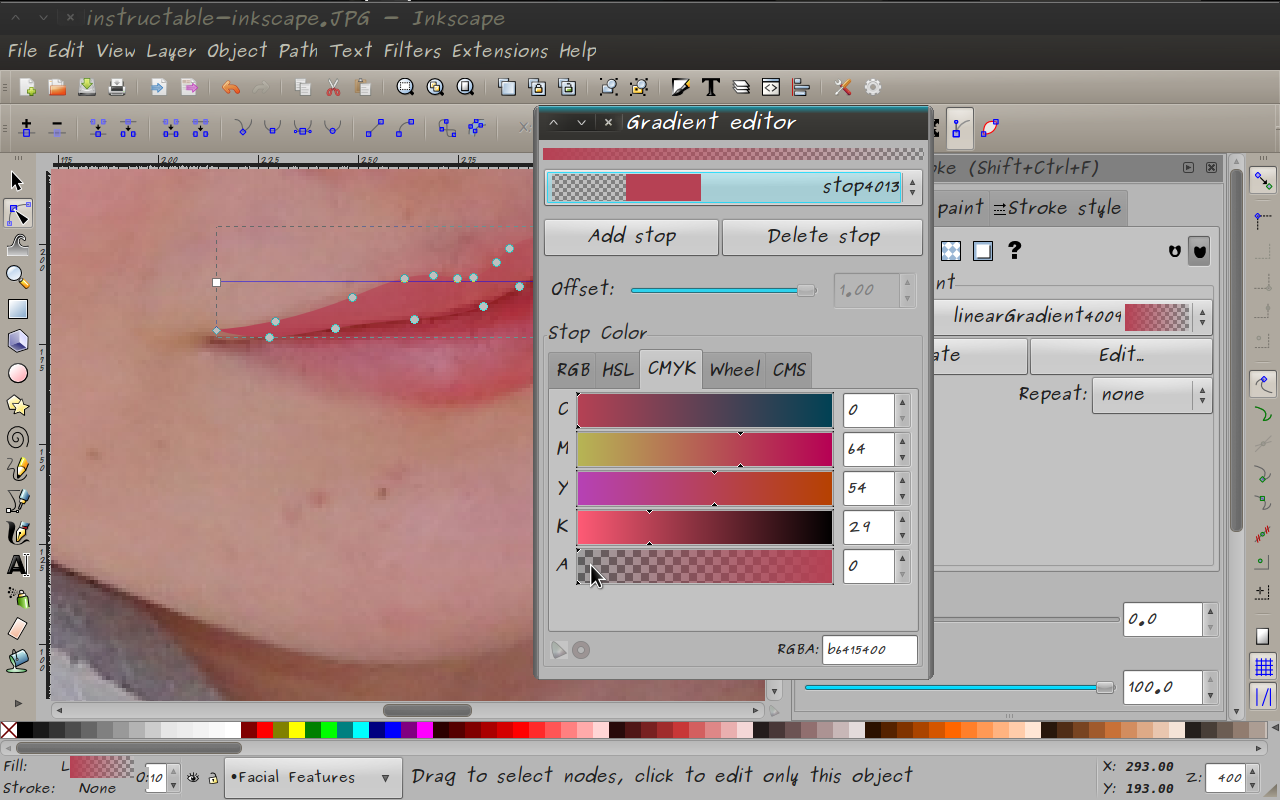Click inside the RGBA value field
The width and height of the screenshot is (1280, 800).
(x=869, y=649)
